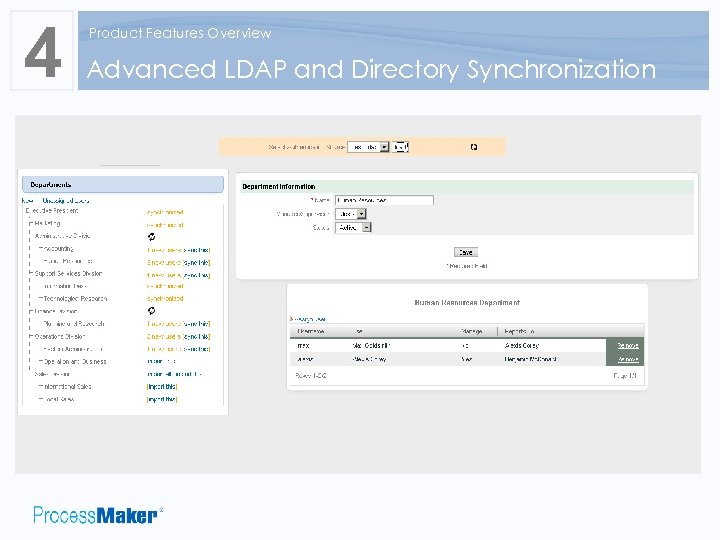The width and height of the screenshot is (720, 540).
Task: Click sync this link for Human Resources
Action: 196,263
